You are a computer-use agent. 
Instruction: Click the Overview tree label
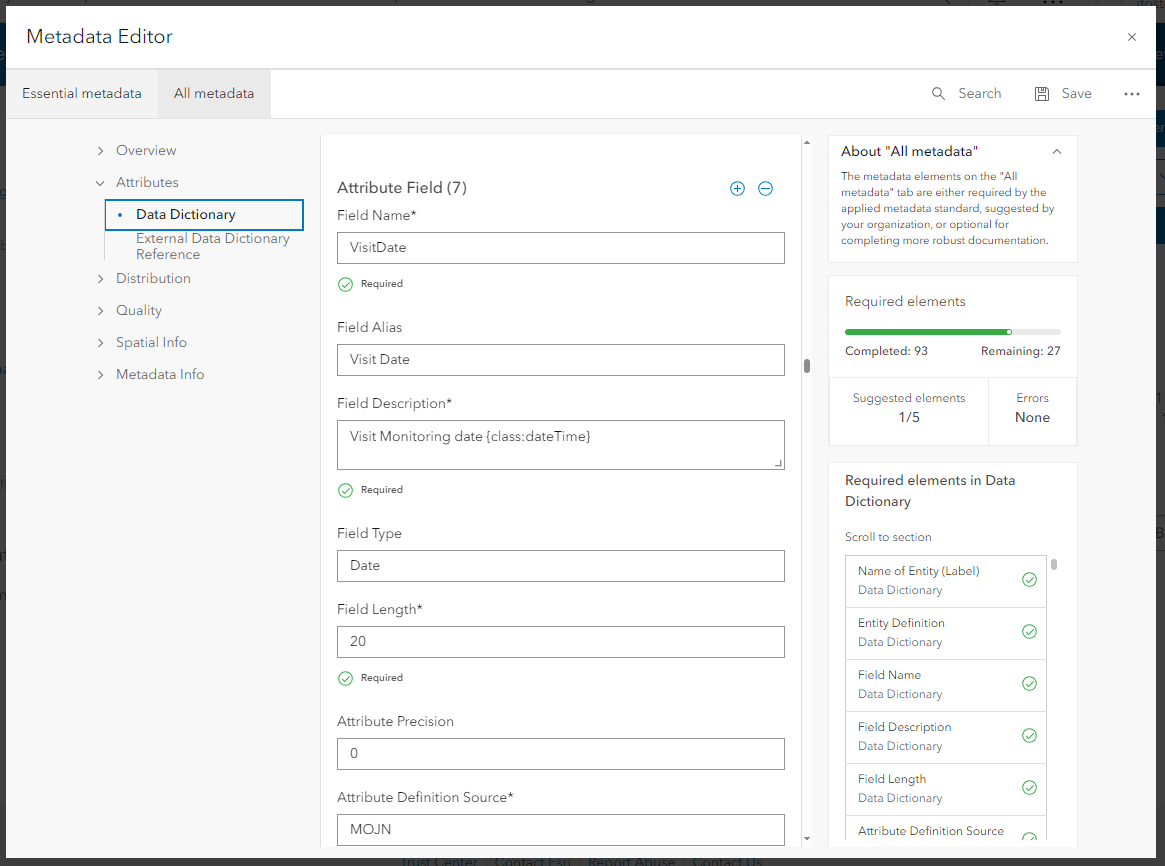pos(146,151)
